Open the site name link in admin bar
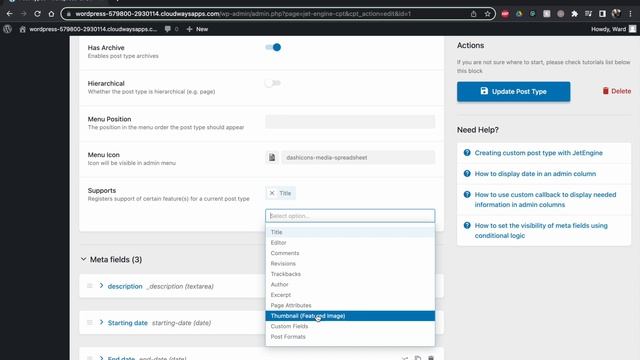Viewport: 640px width, 360px height. coord(88,29)
